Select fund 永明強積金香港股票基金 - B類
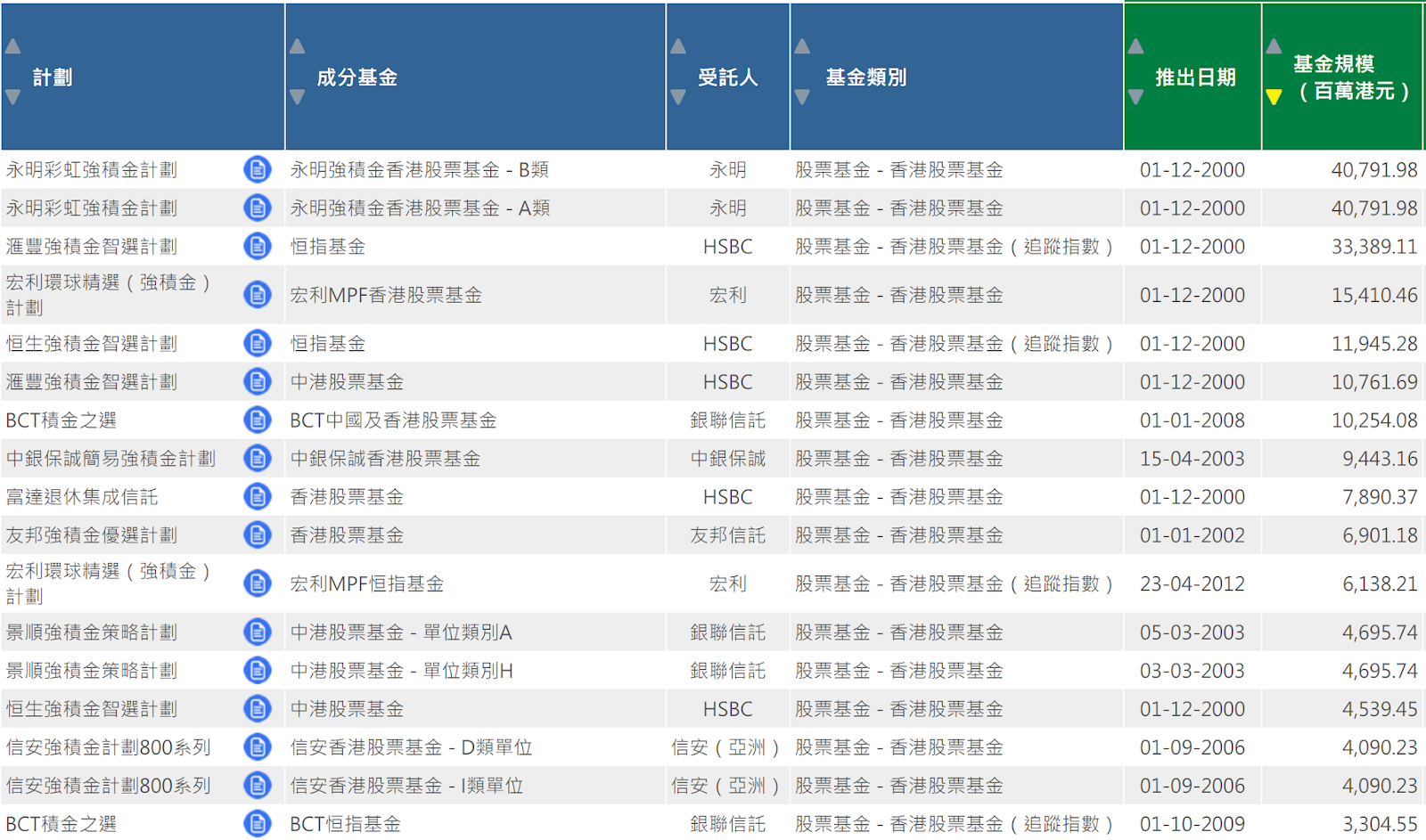The image size is (1426, 840). [420, 169]
